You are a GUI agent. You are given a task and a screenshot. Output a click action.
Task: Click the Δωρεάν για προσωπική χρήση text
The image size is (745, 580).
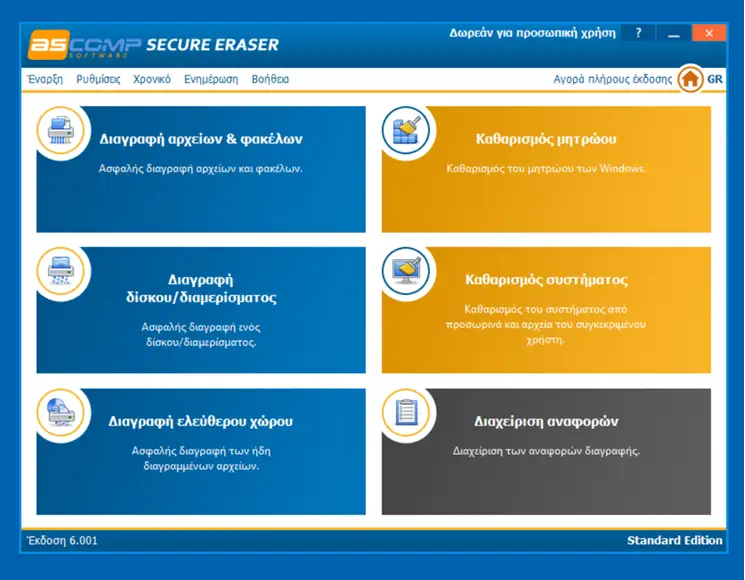point(532,33)
